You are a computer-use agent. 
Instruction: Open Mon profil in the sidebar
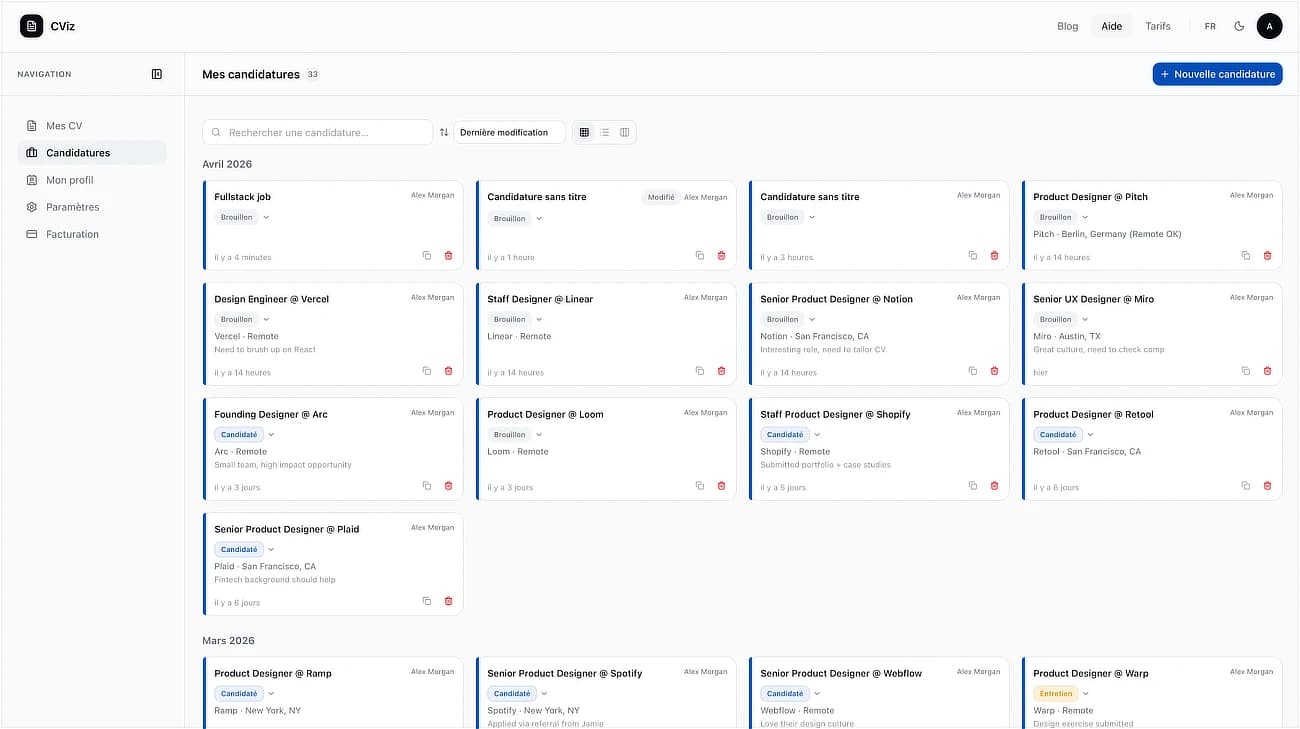(x=92, y=180)
